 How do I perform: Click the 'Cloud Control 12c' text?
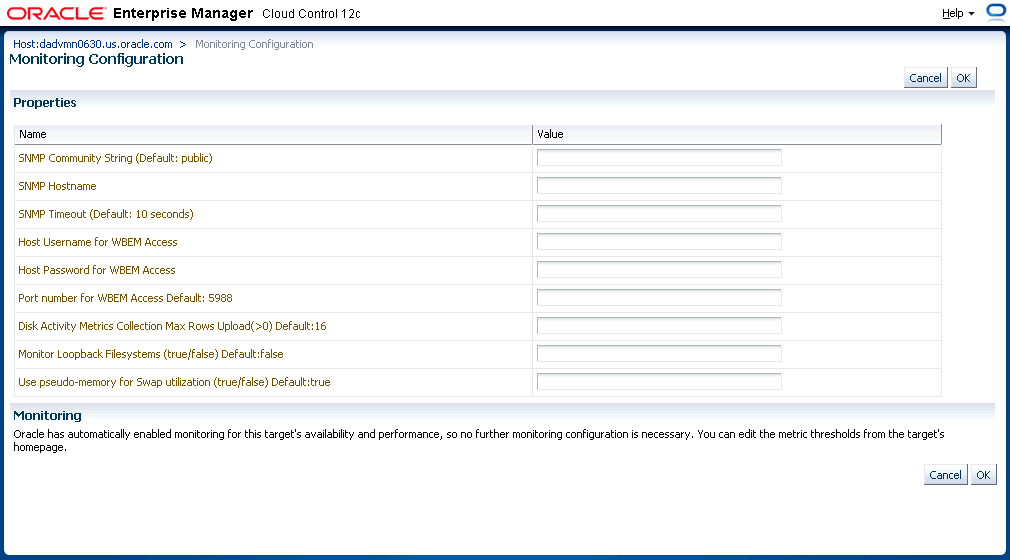point(311,14)
